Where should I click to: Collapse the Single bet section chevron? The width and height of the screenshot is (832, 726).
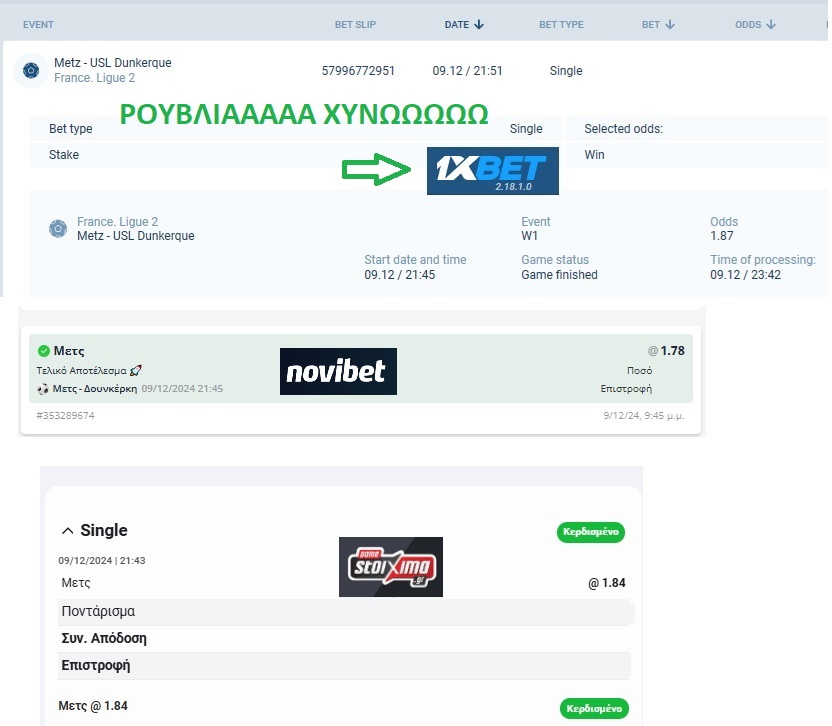coord(68,531)
